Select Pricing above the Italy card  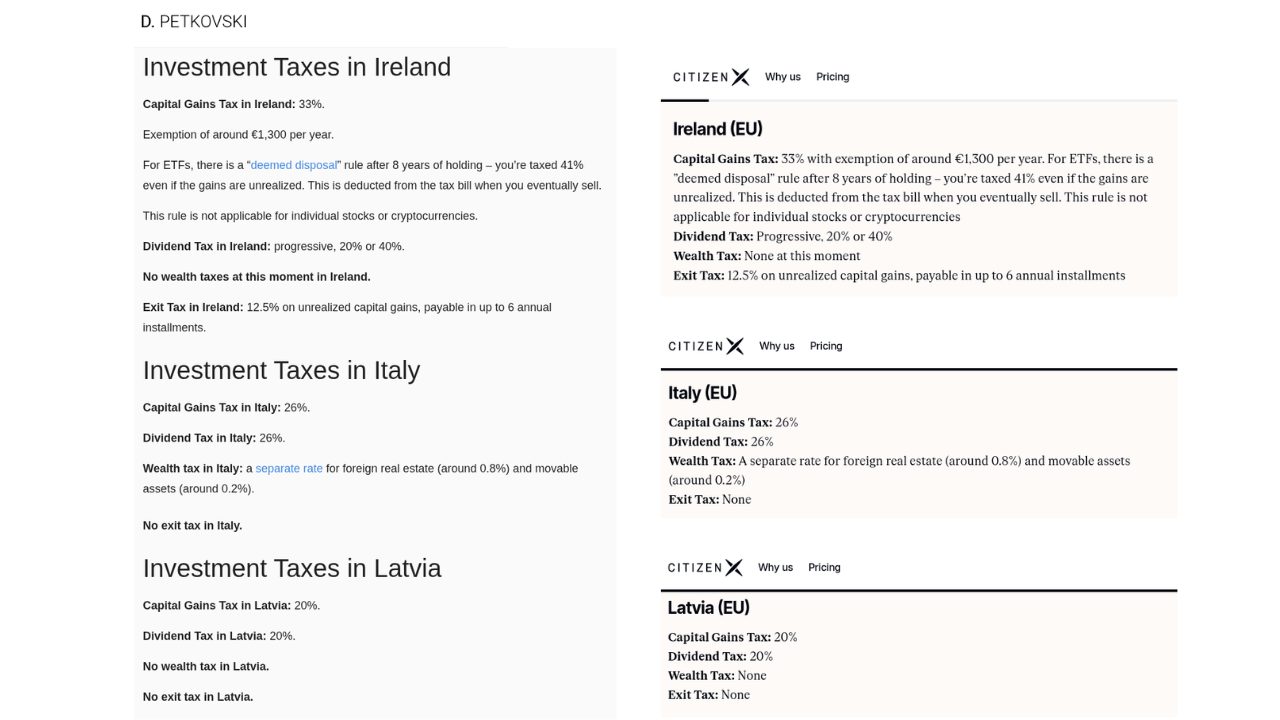pos(826,346)
